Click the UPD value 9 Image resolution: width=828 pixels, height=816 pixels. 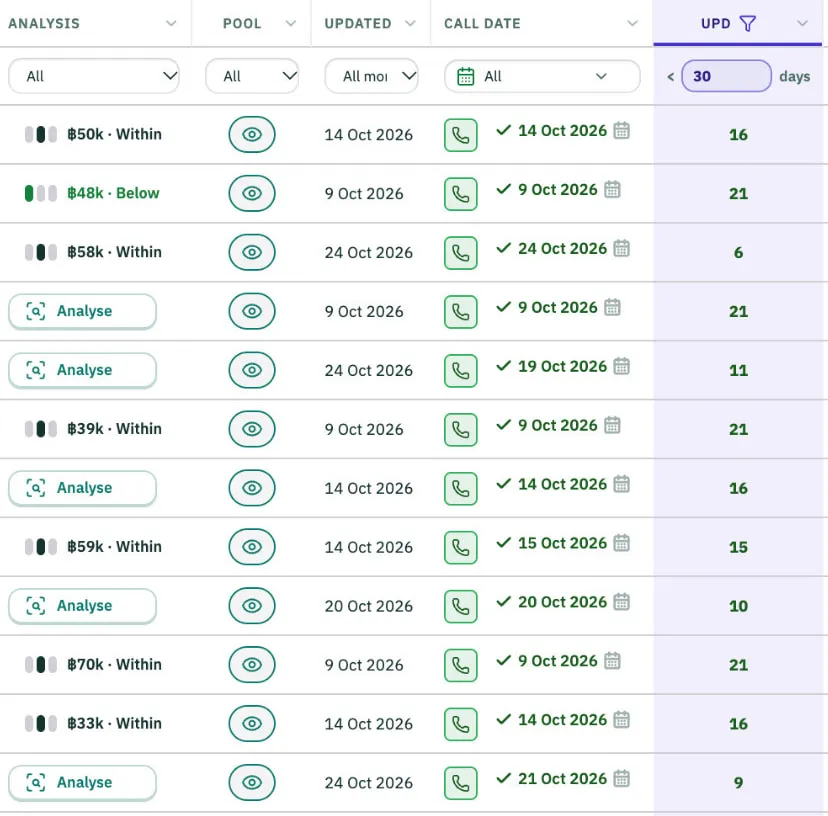pyautogui.click(x=738, y=783)
